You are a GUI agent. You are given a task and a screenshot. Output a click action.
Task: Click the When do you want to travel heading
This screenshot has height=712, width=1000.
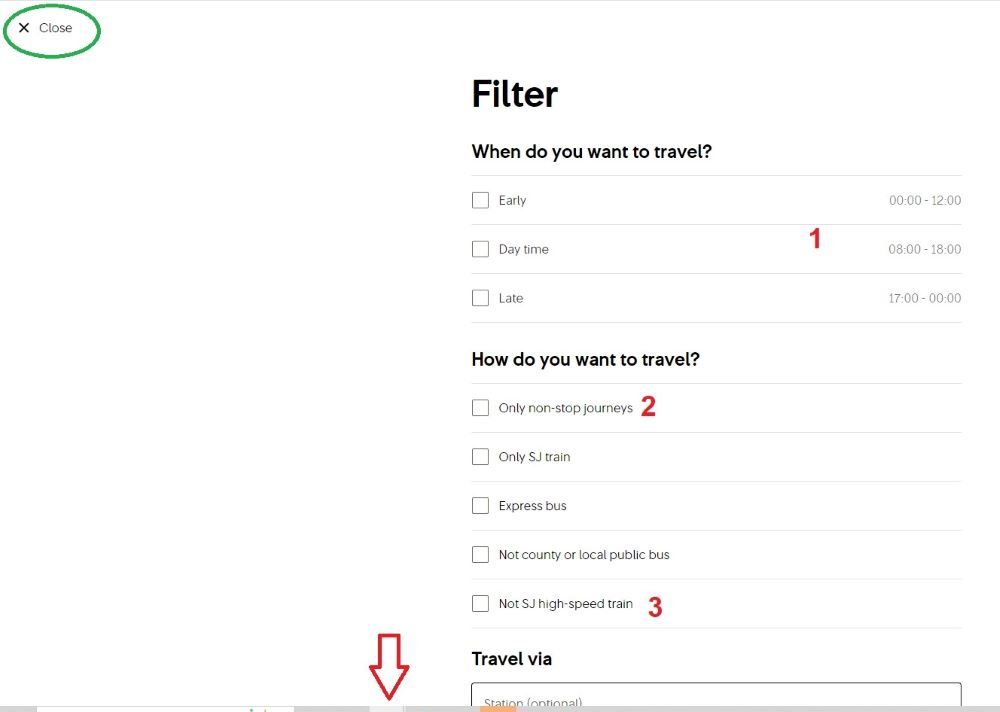pos(592,151)
